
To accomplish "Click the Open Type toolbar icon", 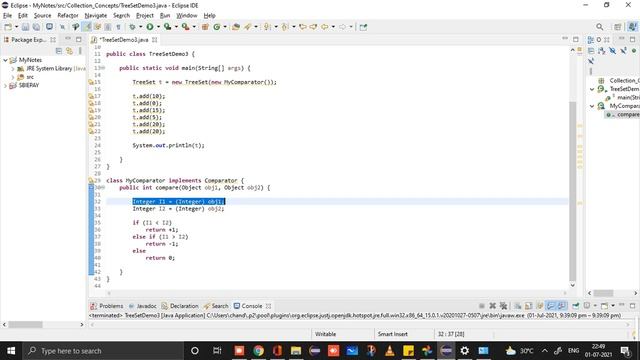I will click(236, 27).
